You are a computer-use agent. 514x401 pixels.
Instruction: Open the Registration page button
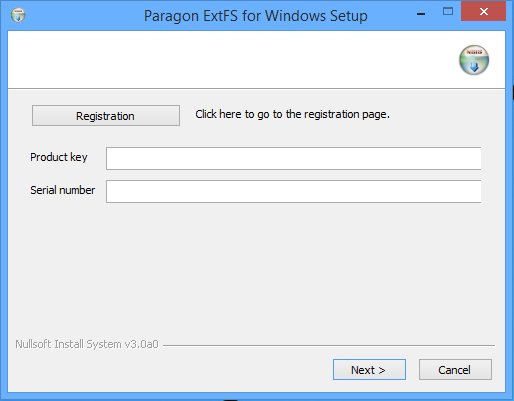point(106,116)
